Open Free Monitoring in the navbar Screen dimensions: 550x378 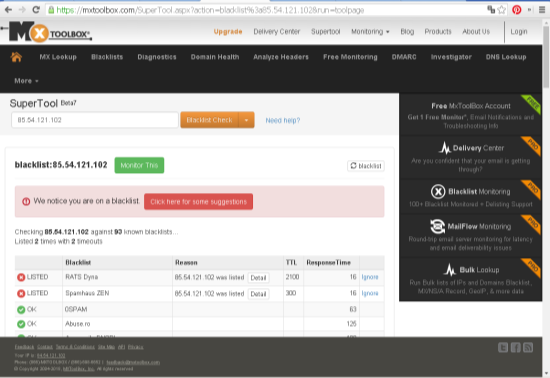[x=350, y=57]
